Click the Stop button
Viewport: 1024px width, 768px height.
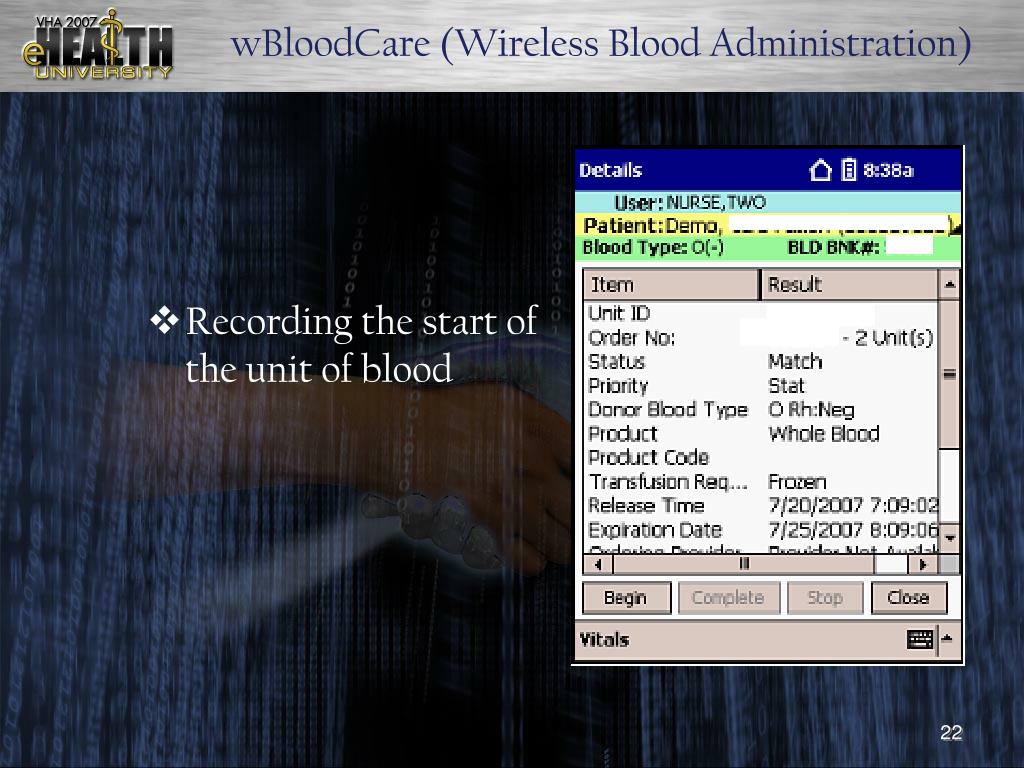click(825, 598)
